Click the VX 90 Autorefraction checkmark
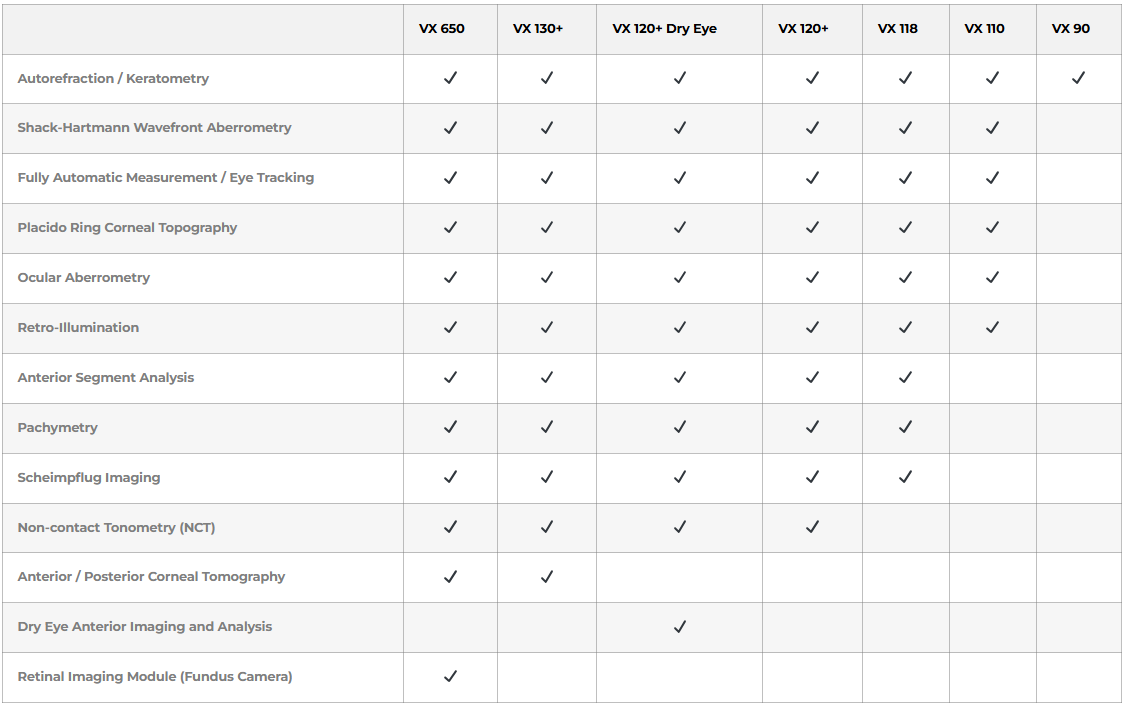This screenshot has width=1125, height=708. [1078, 78]
